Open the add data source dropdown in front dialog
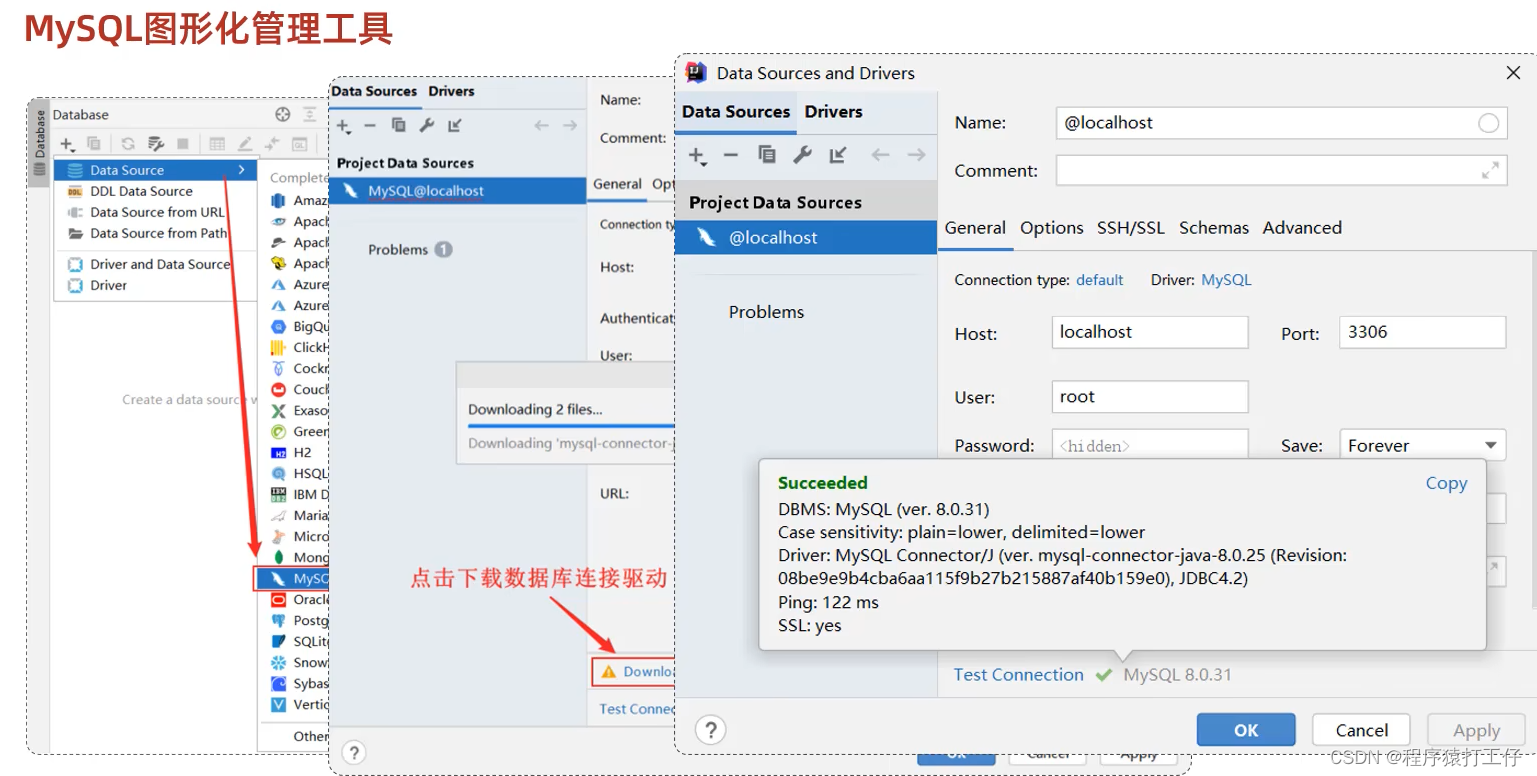The image size is (1537, 776). tap(698, 156)
